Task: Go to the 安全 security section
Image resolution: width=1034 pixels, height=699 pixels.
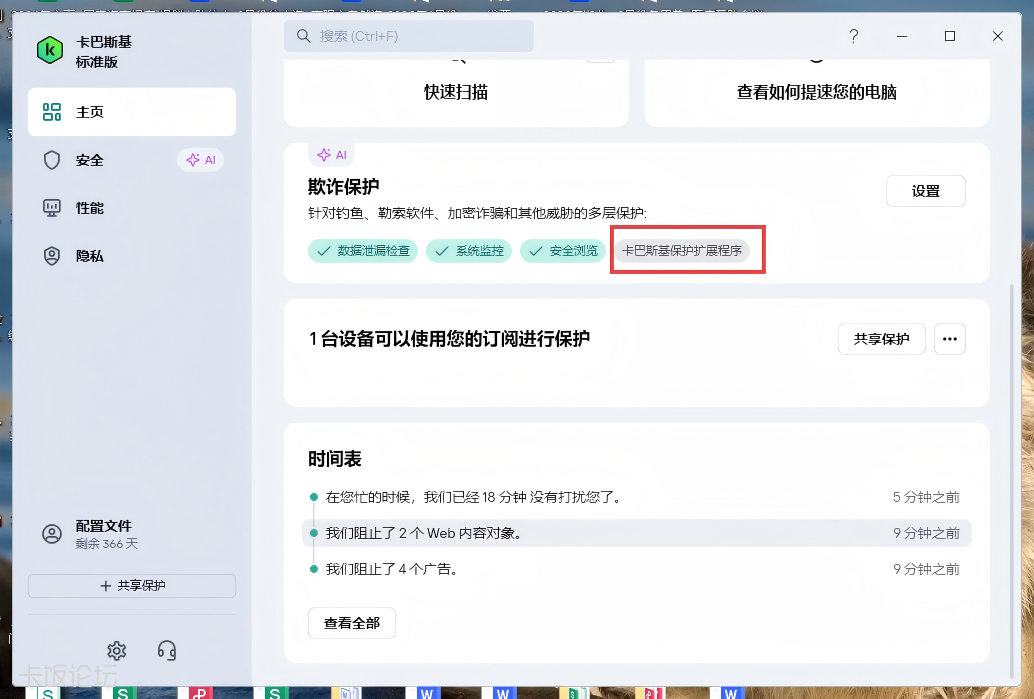Action: pyautogui.click(x=90, y=160)
